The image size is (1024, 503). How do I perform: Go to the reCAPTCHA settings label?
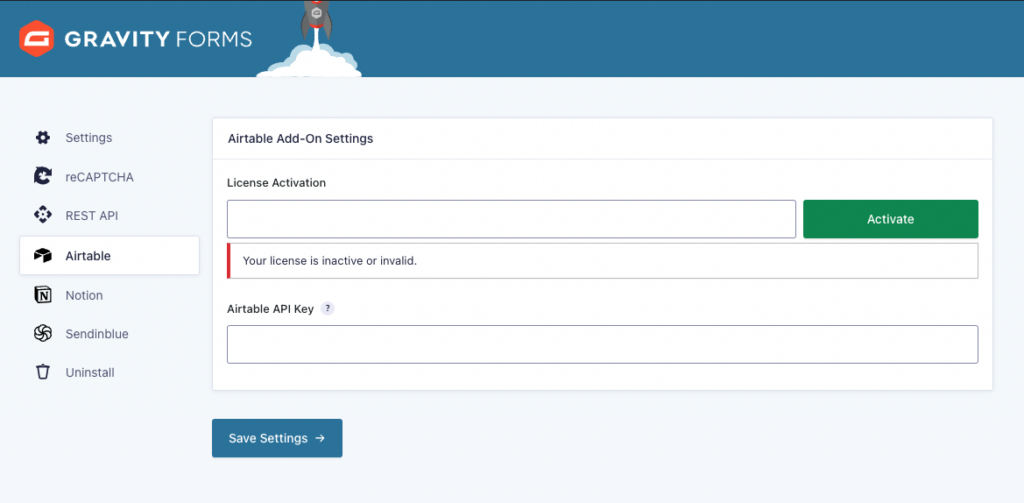[x=99, y=177]
